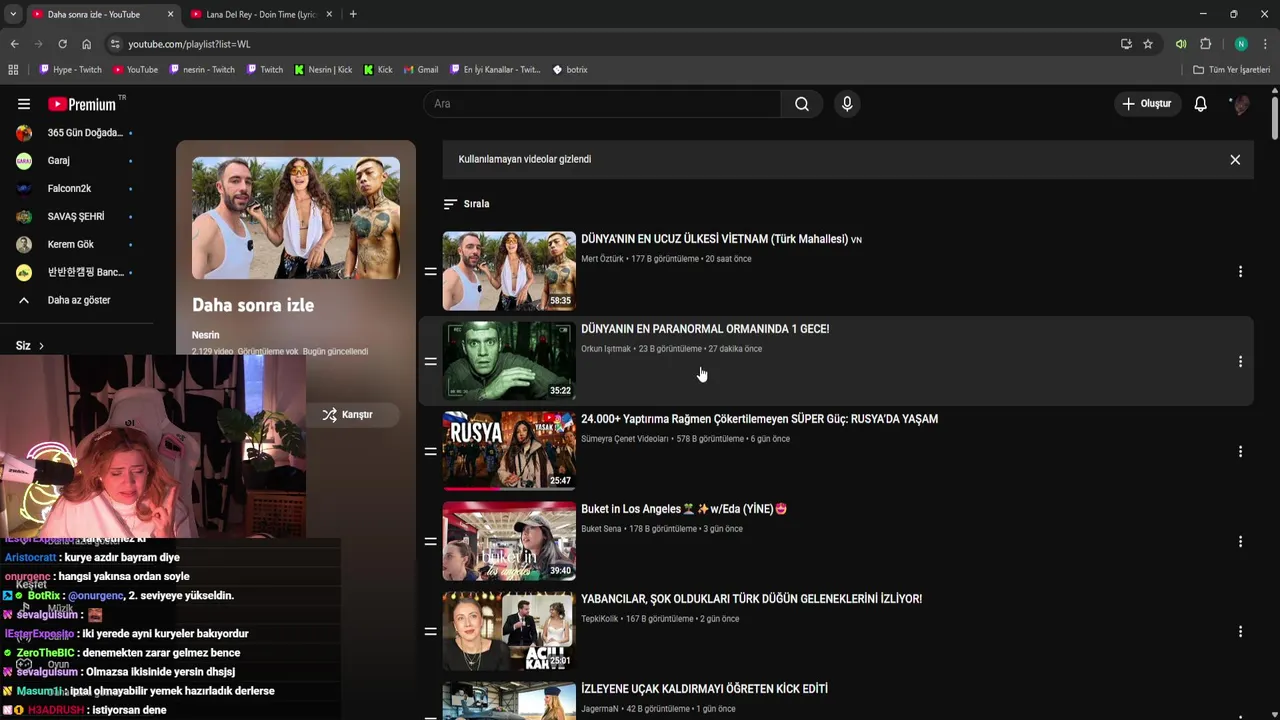Grab reorder handle of RUSYA'DA YAŞAM video
This screenshot has width=1280, height=720.
tap(430, 452)
